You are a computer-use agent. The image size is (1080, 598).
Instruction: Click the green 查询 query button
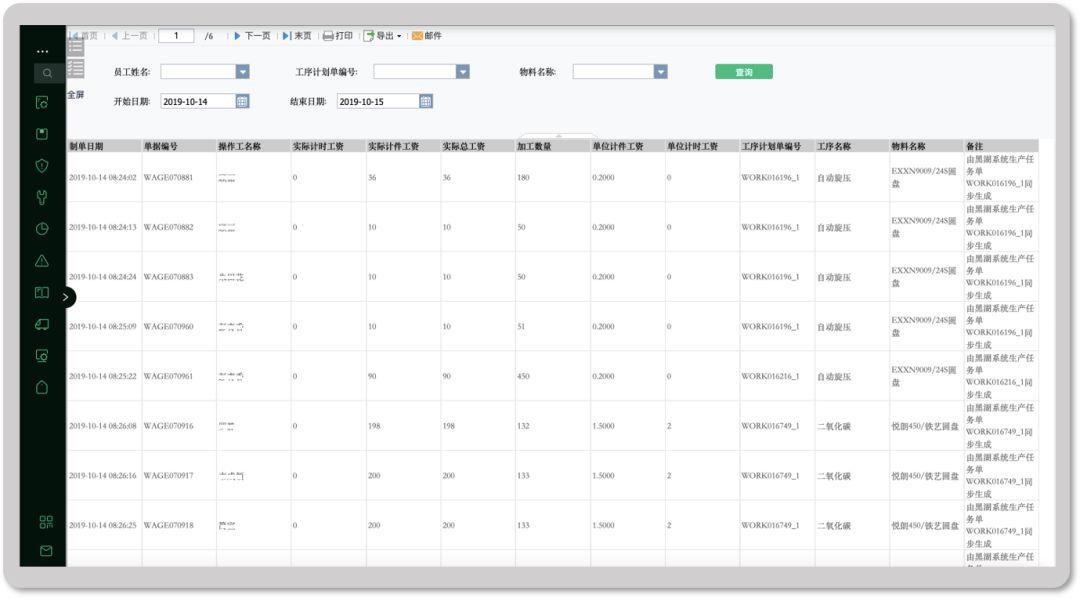pos(744,72)
